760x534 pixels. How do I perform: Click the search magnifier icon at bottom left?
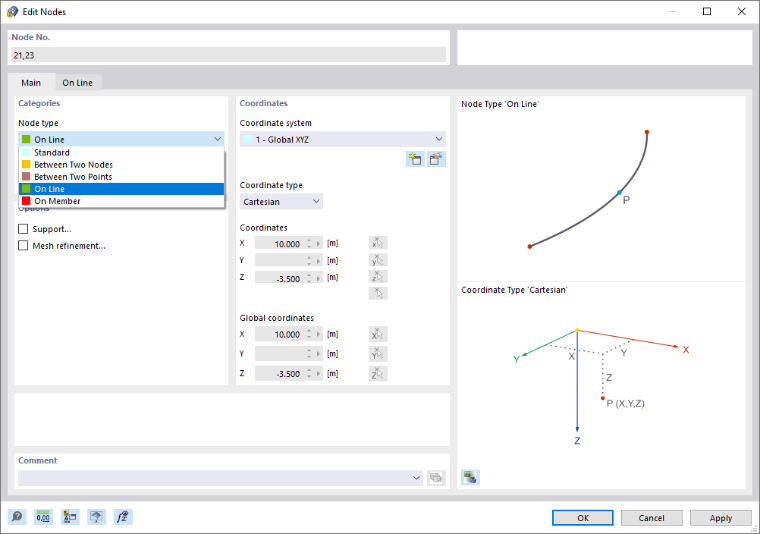pos(17,517)
